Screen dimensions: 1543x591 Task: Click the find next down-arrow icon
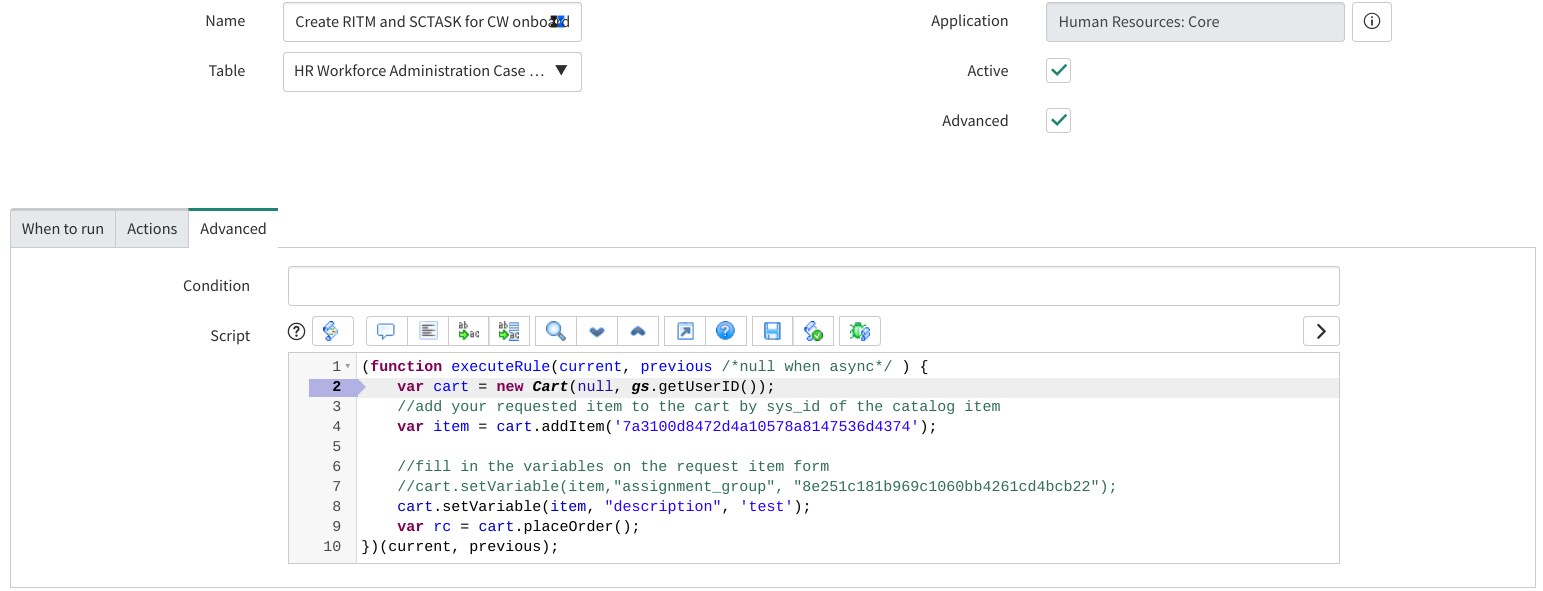pyautogui.click(x=597, y=331)
